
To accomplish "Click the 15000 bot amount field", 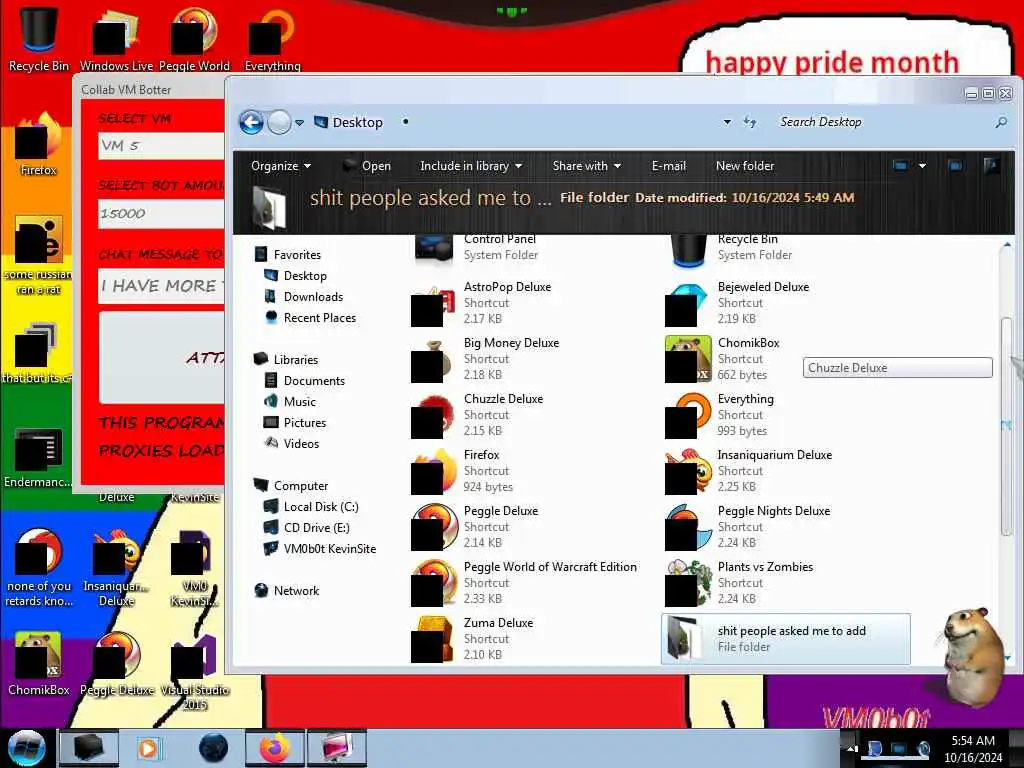I will (x=161, y=214).
